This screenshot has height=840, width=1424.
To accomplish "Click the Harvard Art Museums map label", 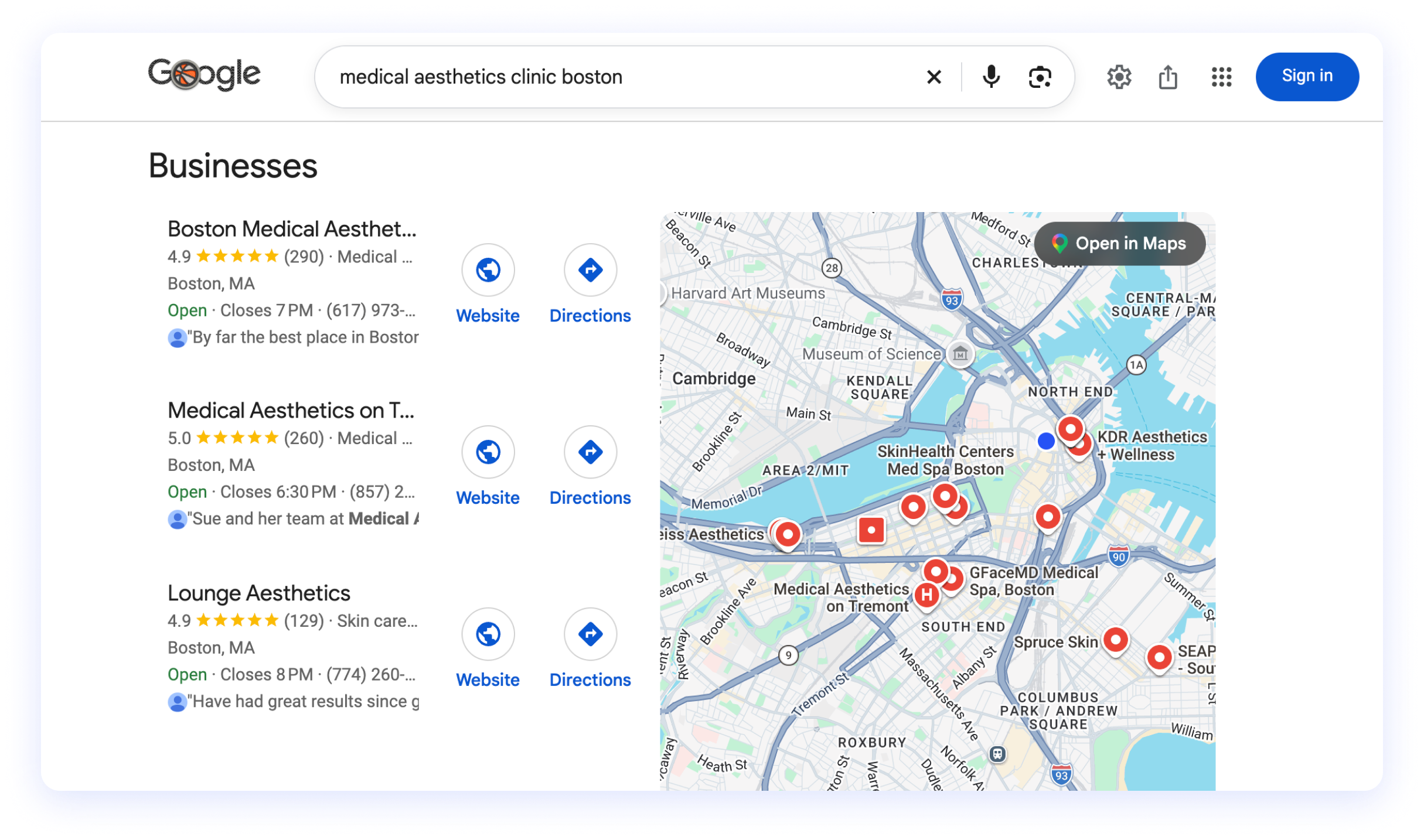I will (x=747, y=293).
